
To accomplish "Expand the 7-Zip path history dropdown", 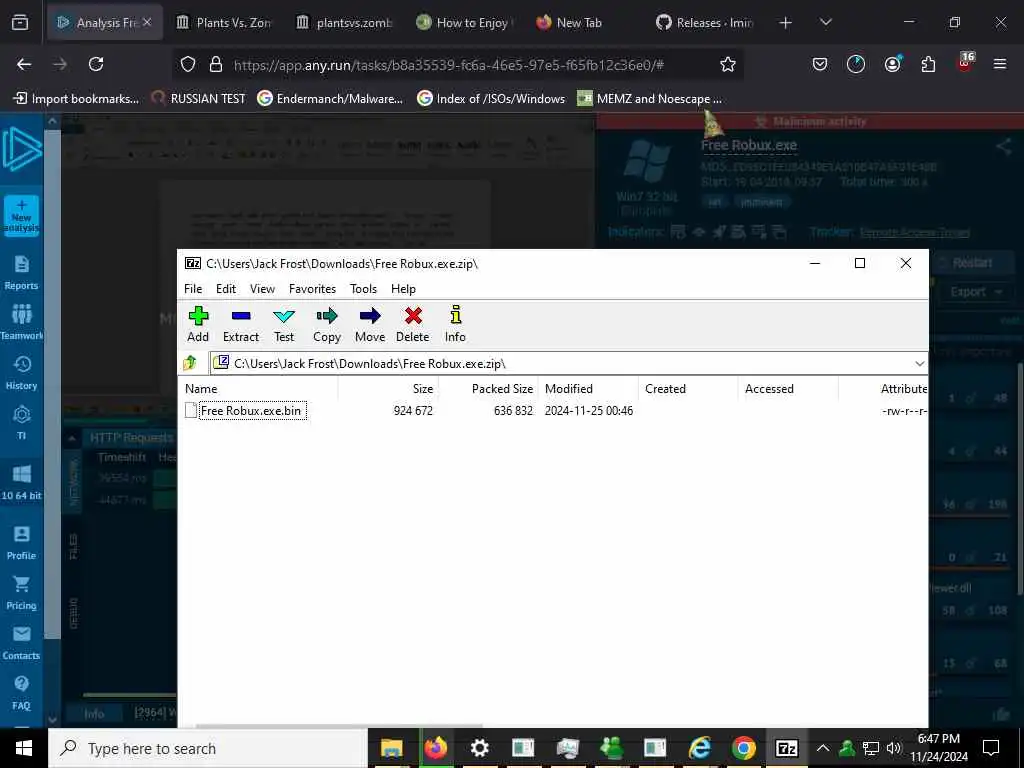I will tap(920, 364).
